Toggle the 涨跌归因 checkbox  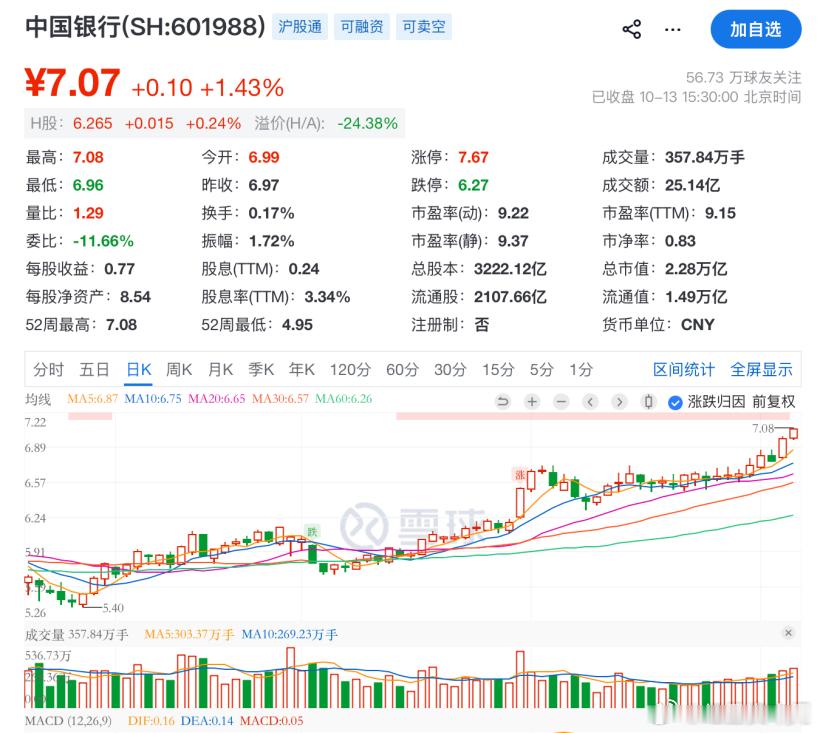tap(675, 402)
